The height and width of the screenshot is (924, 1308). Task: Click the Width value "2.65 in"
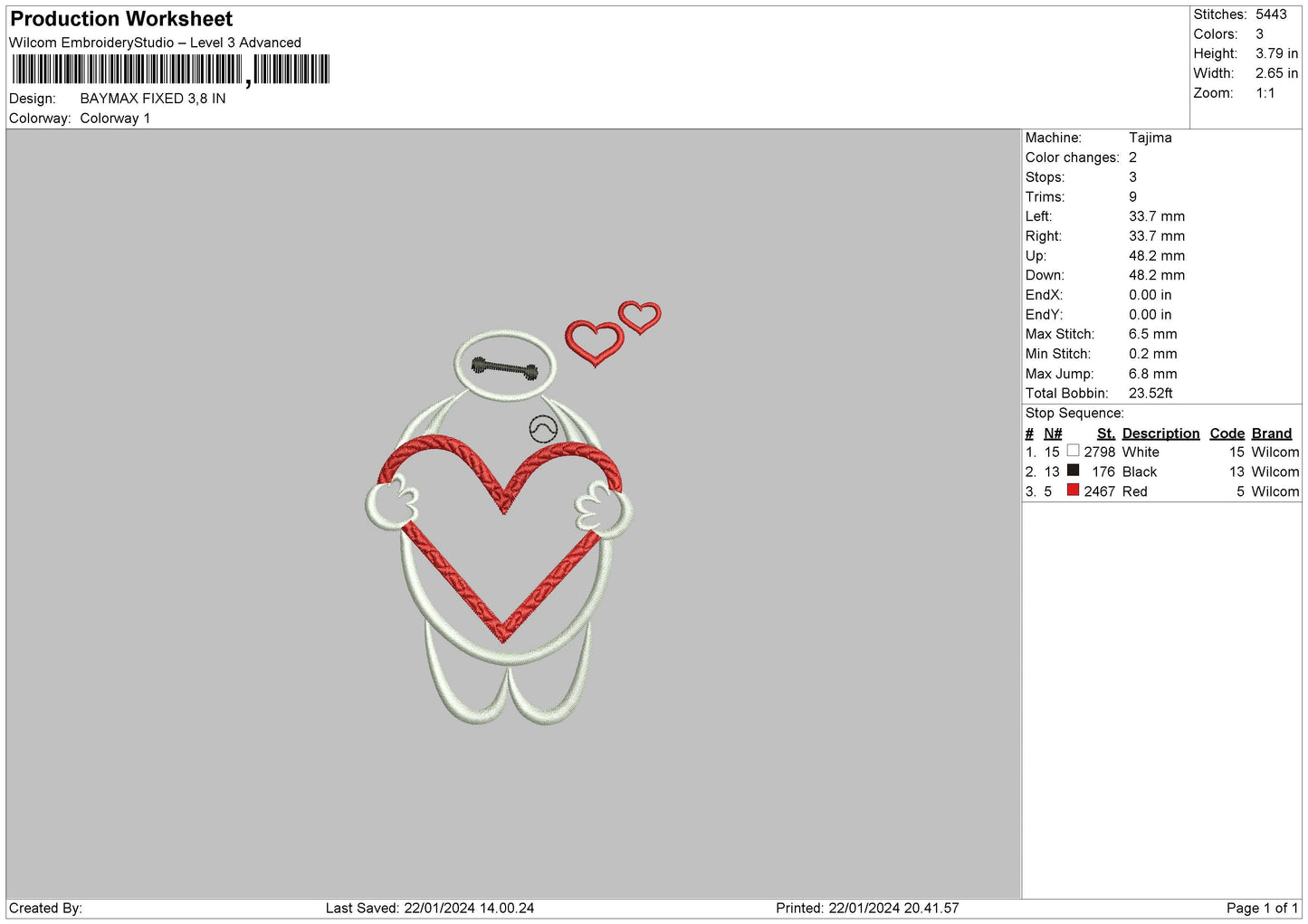[x=1276, y=73]
